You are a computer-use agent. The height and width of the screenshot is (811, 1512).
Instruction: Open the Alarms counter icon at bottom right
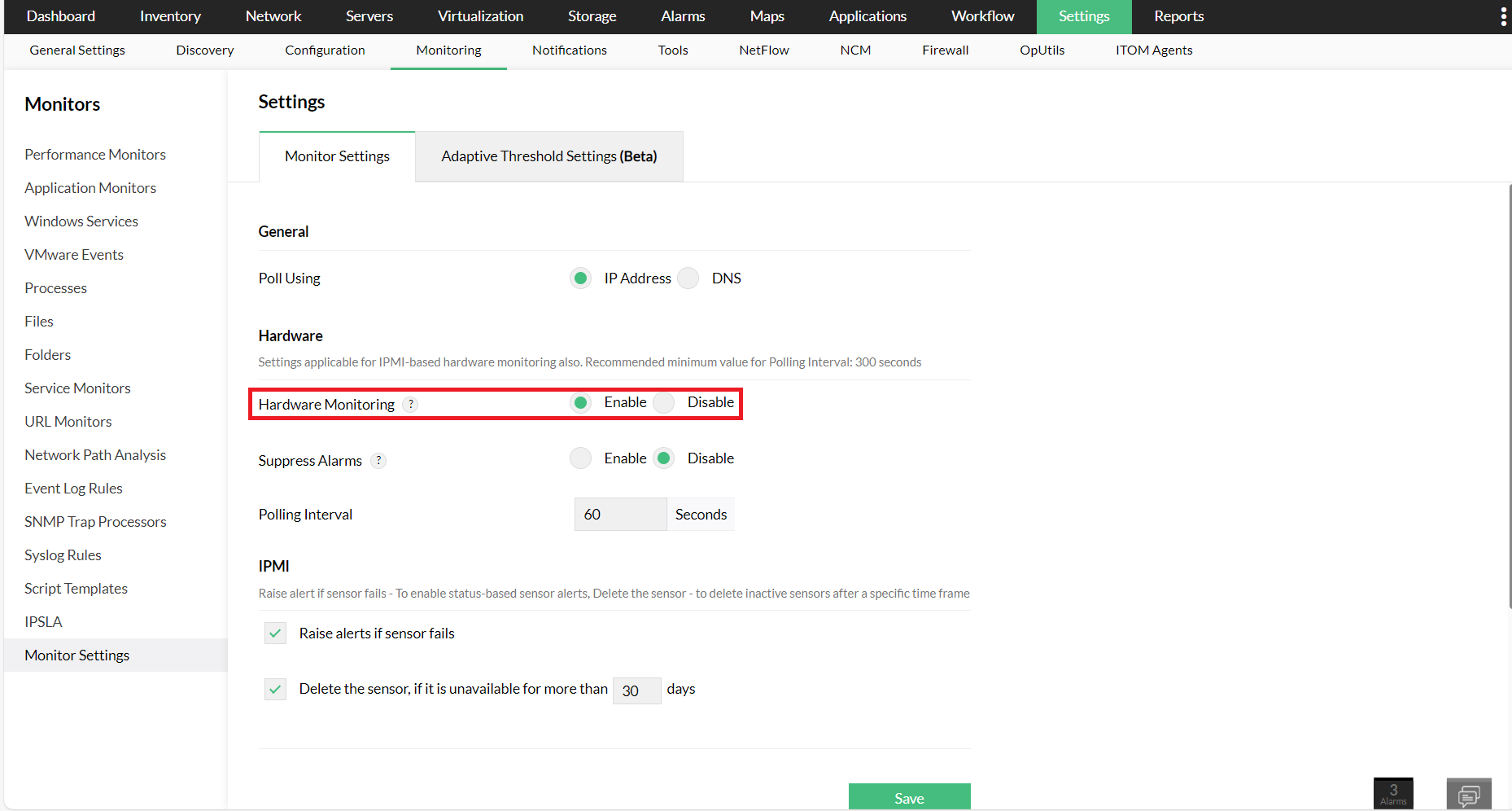click(1392, 794)
